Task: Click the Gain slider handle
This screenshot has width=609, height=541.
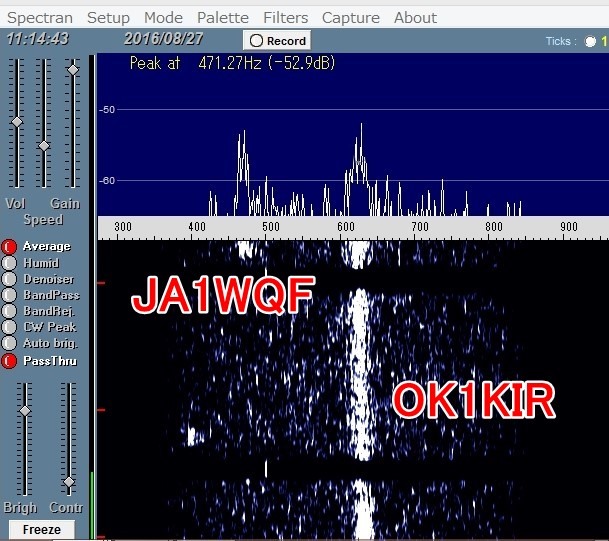Action: (x=73, y=70)
